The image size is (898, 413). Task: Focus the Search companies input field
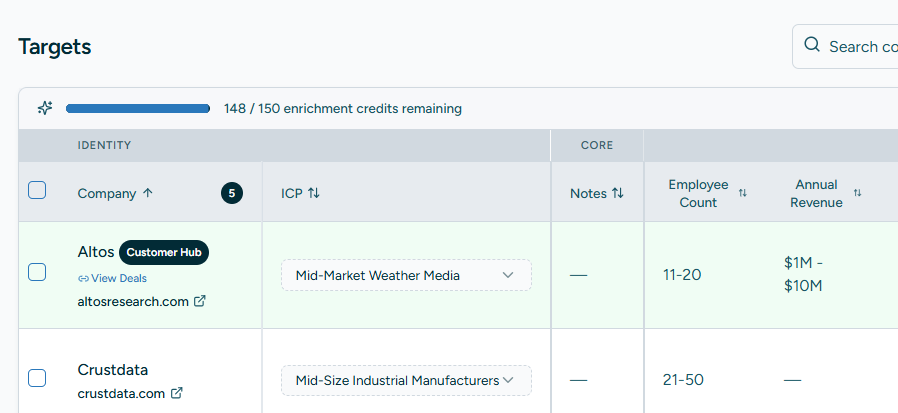pos(845,46)
